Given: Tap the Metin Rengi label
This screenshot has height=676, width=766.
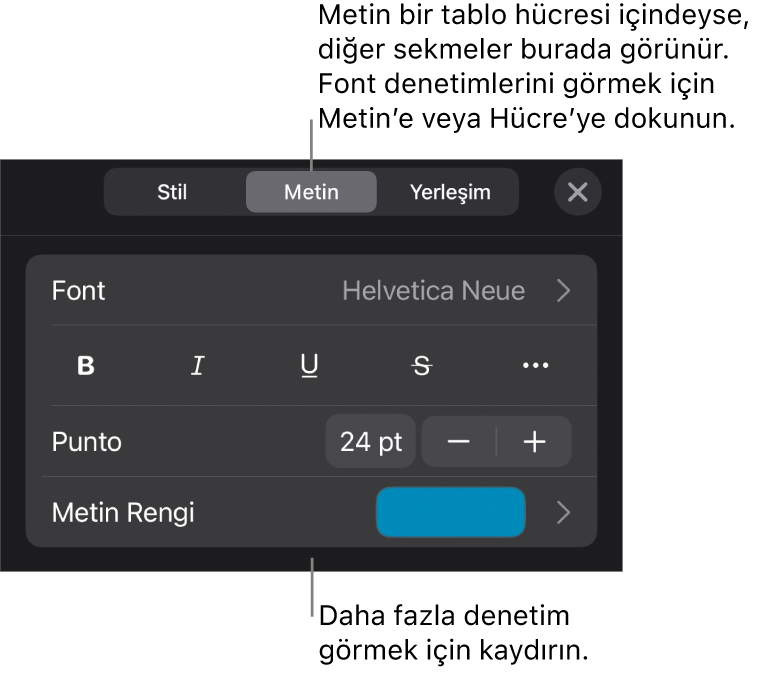Looking at the screenshot, I should (x=123, y=513).
